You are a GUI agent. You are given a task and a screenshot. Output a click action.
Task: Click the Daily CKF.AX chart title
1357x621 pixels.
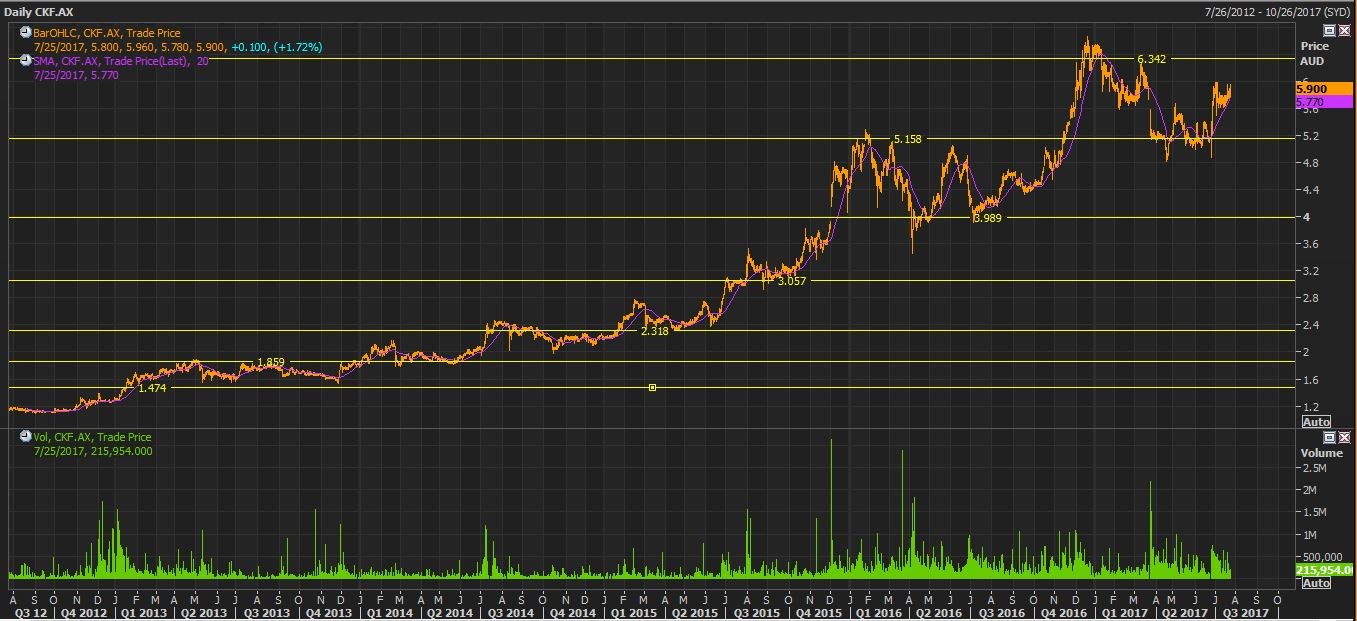point(36,10)
